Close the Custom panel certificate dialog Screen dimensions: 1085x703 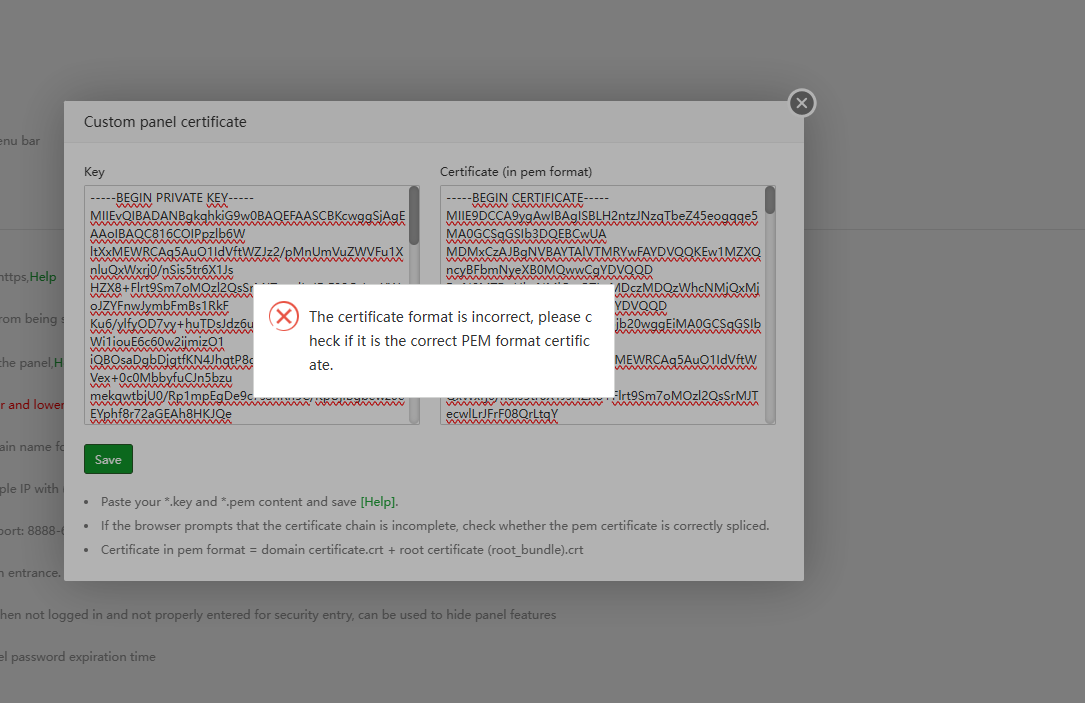pyautogui.click(x=801, y=103)
